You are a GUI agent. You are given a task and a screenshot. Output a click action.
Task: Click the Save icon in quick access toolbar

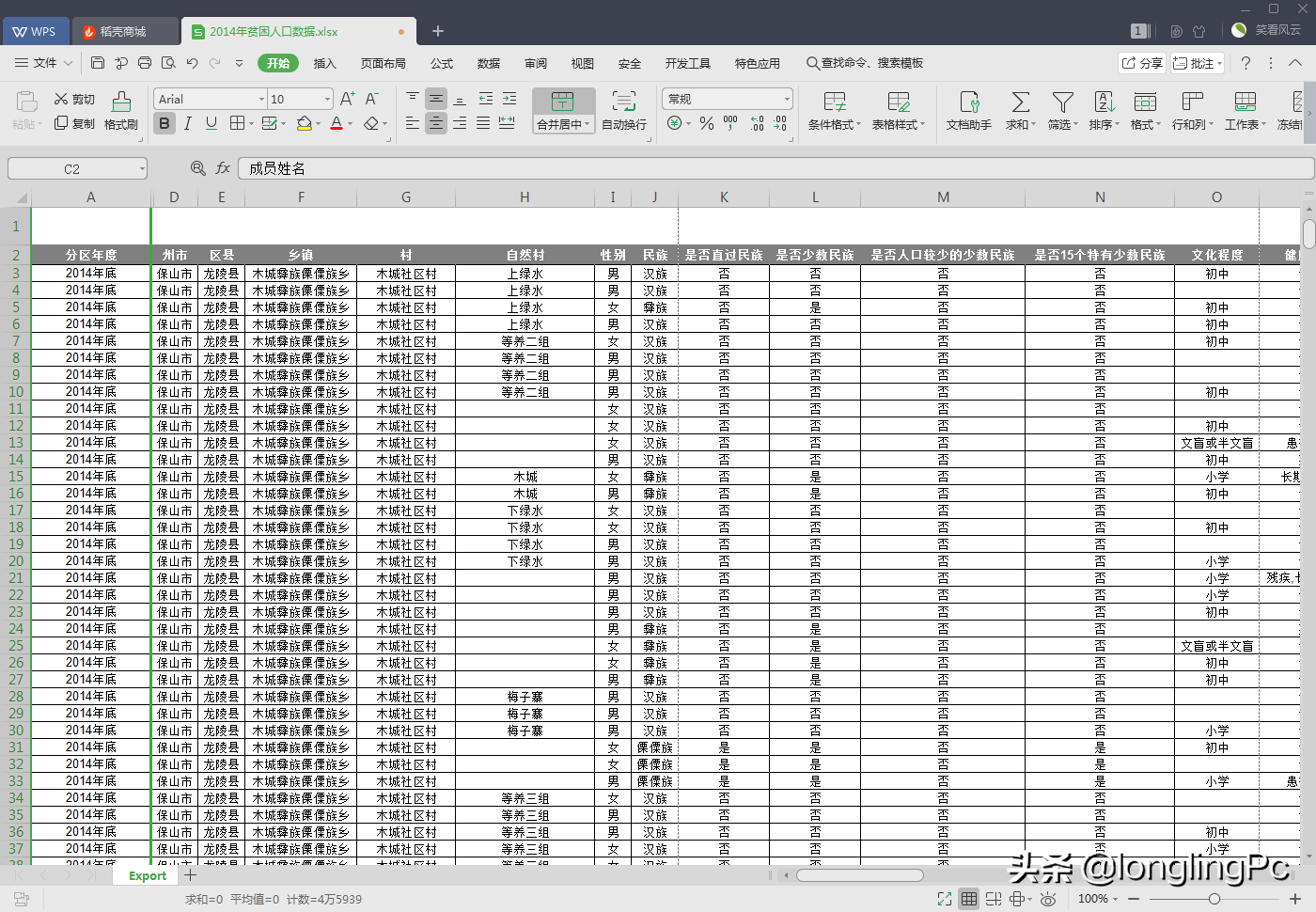pyautogui.click(x=98, y=63)
